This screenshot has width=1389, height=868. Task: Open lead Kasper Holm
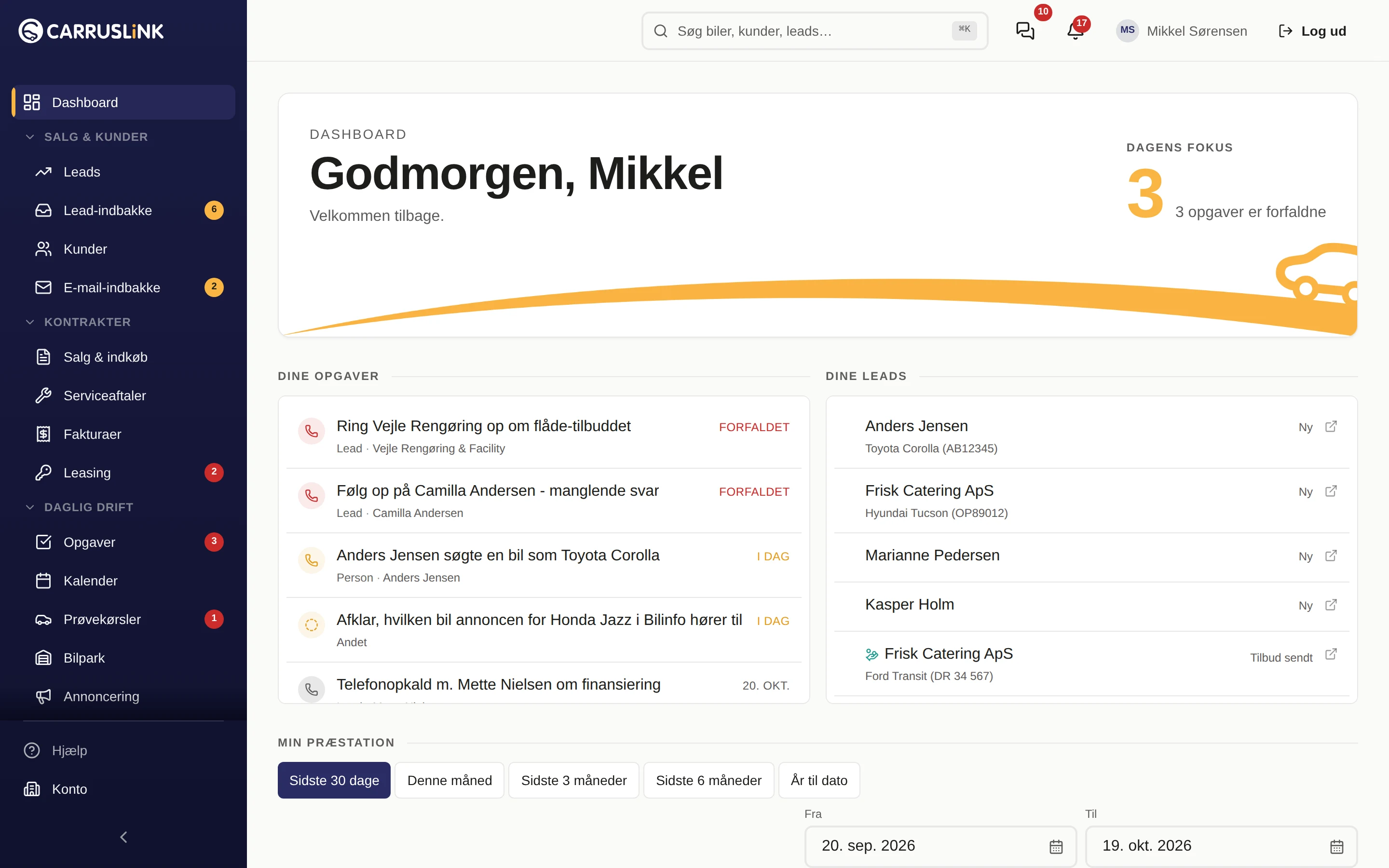1092,607
